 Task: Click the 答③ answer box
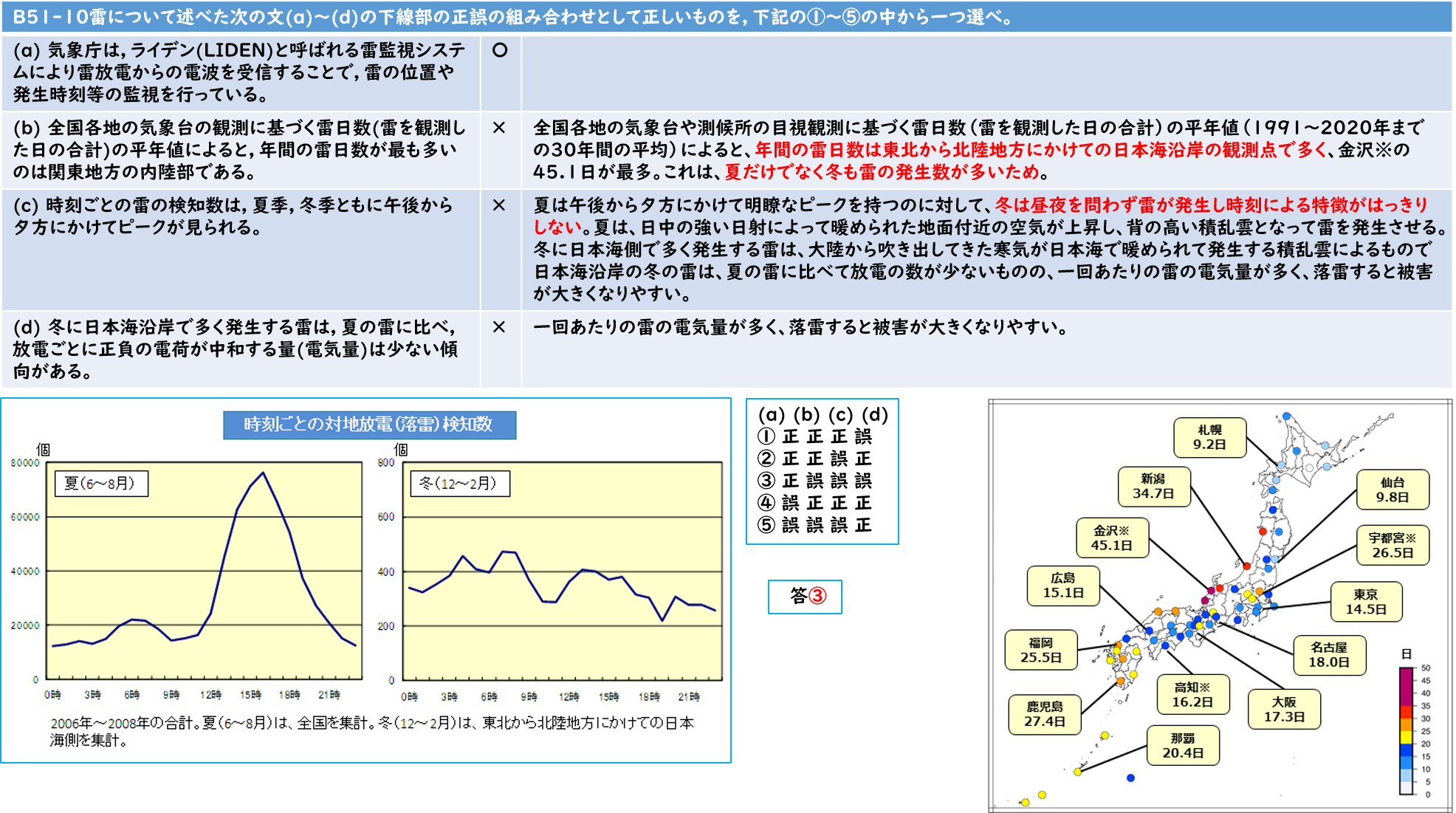point(805,596)
